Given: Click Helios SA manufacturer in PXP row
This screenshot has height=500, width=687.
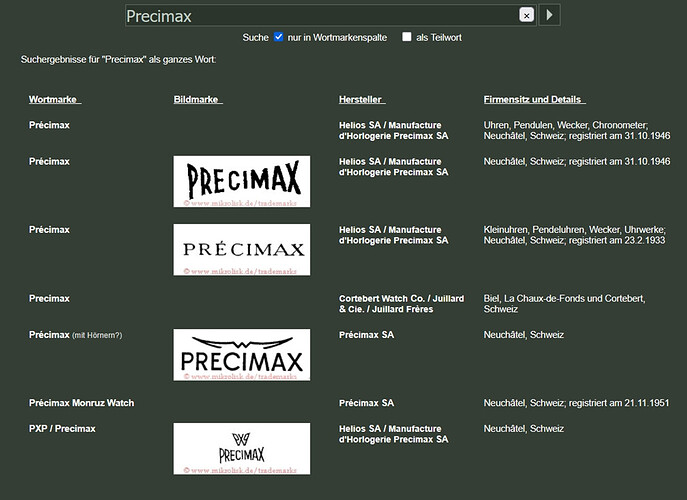Looking at the screenshot, I should pos(393,434).
